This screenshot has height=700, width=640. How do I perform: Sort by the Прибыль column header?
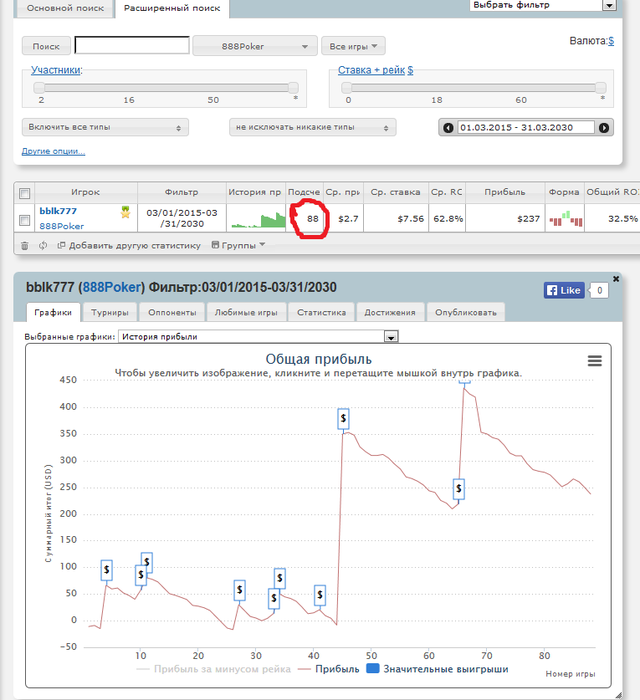(505, 192)
